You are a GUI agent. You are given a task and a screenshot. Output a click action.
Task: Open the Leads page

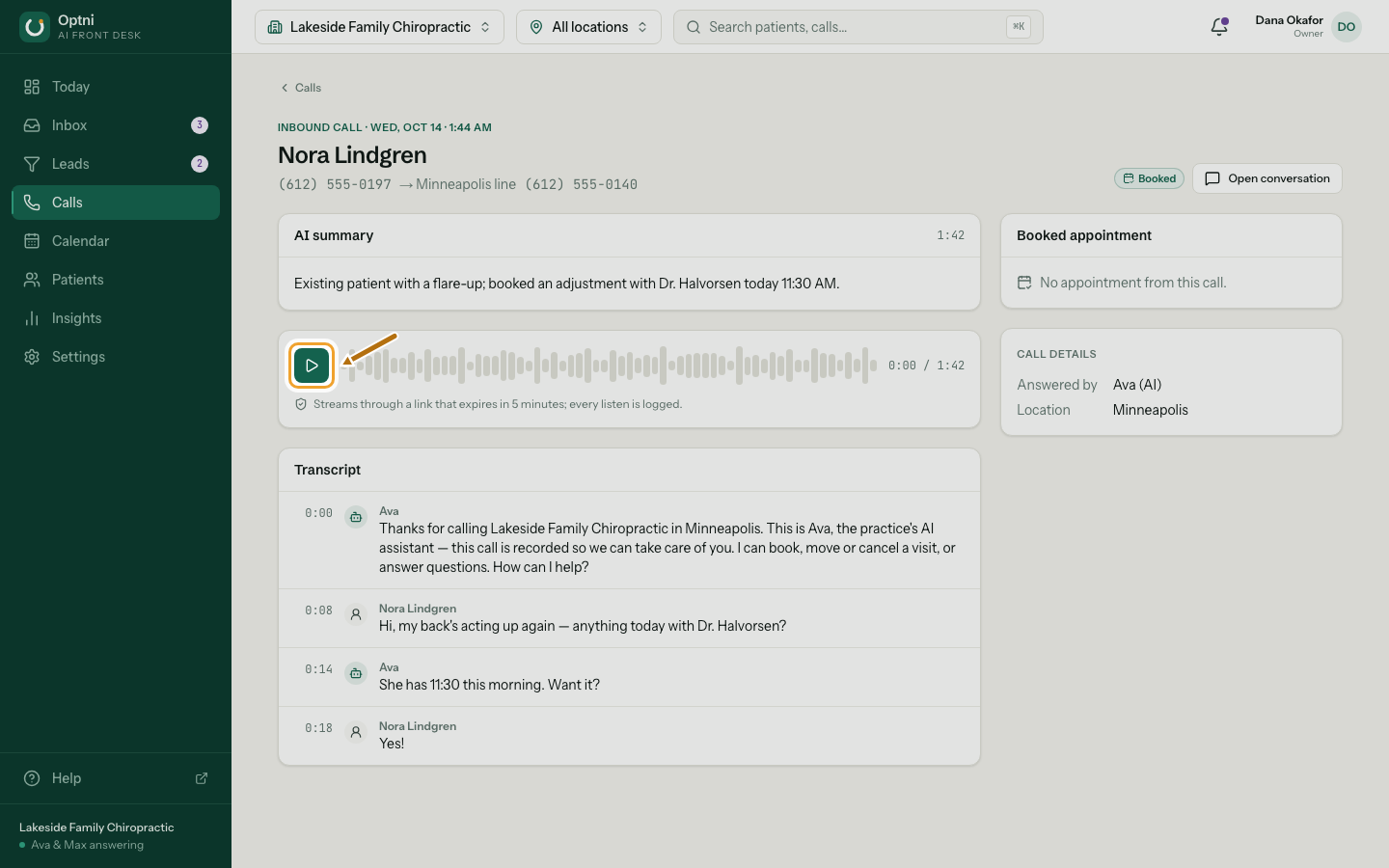pyautogui.click(x=116, y=164)
